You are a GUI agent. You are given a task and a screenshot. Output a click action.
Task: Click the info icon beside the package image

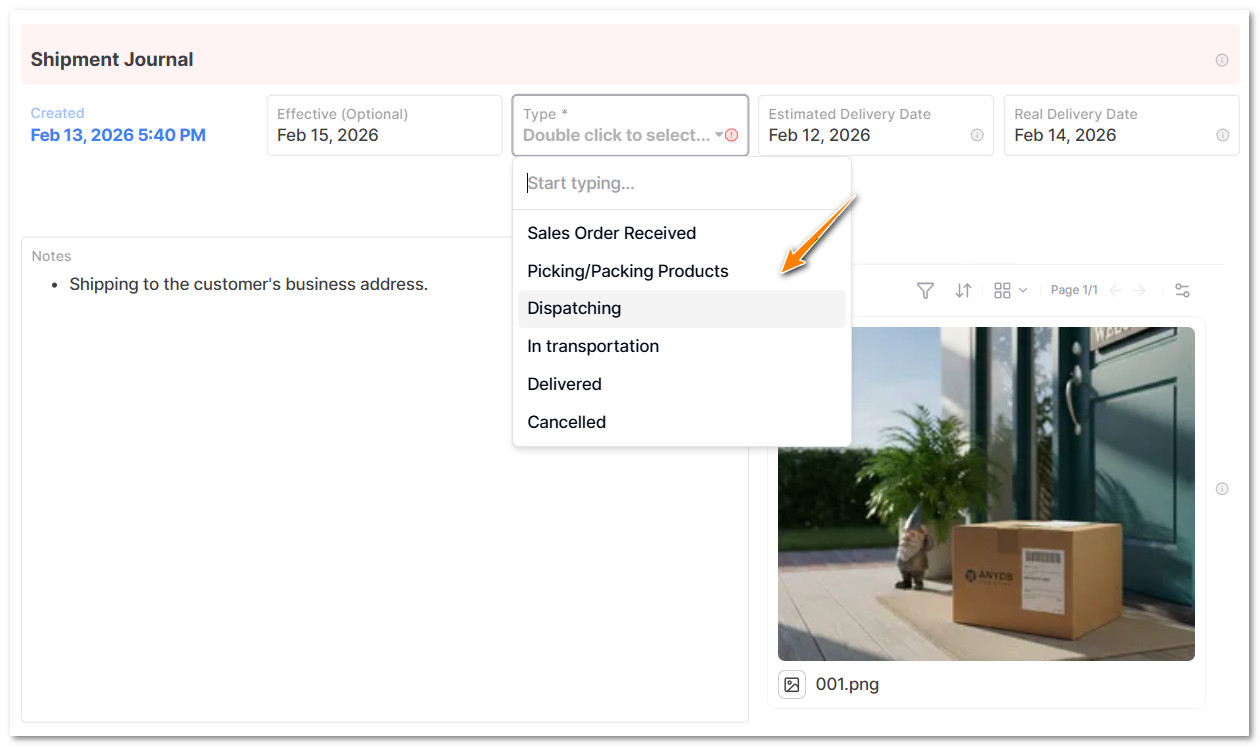1222,488
